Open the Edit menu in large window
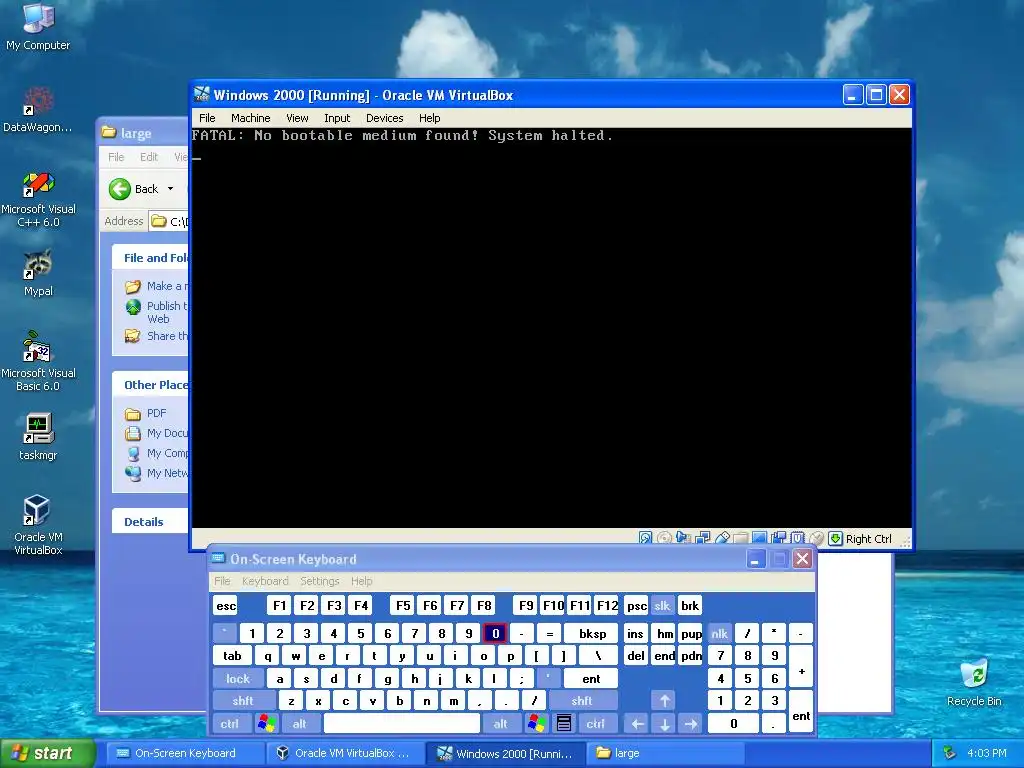 click(x=149, y=157)
